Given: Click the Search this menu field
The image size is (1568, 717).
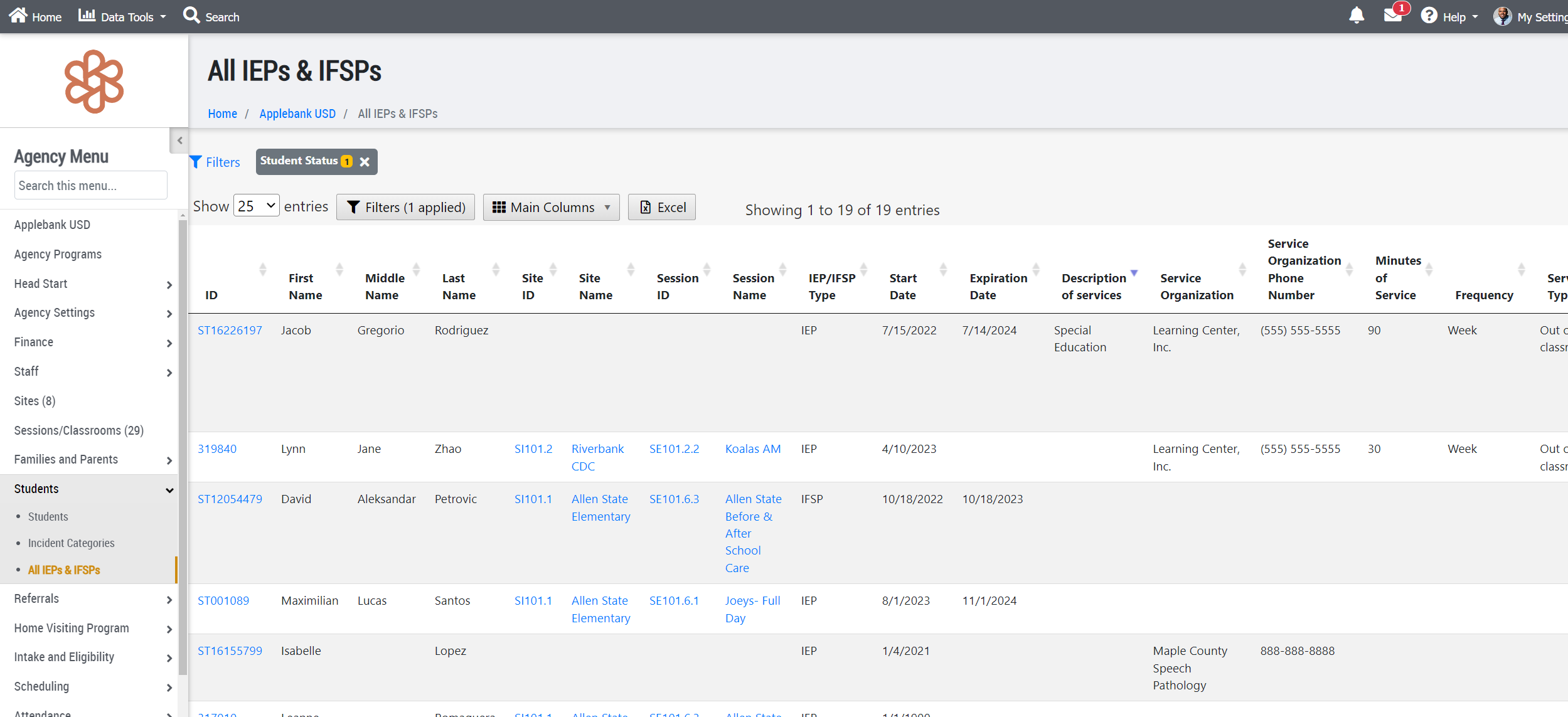Looking at the screenshot, I should point(90,186).
